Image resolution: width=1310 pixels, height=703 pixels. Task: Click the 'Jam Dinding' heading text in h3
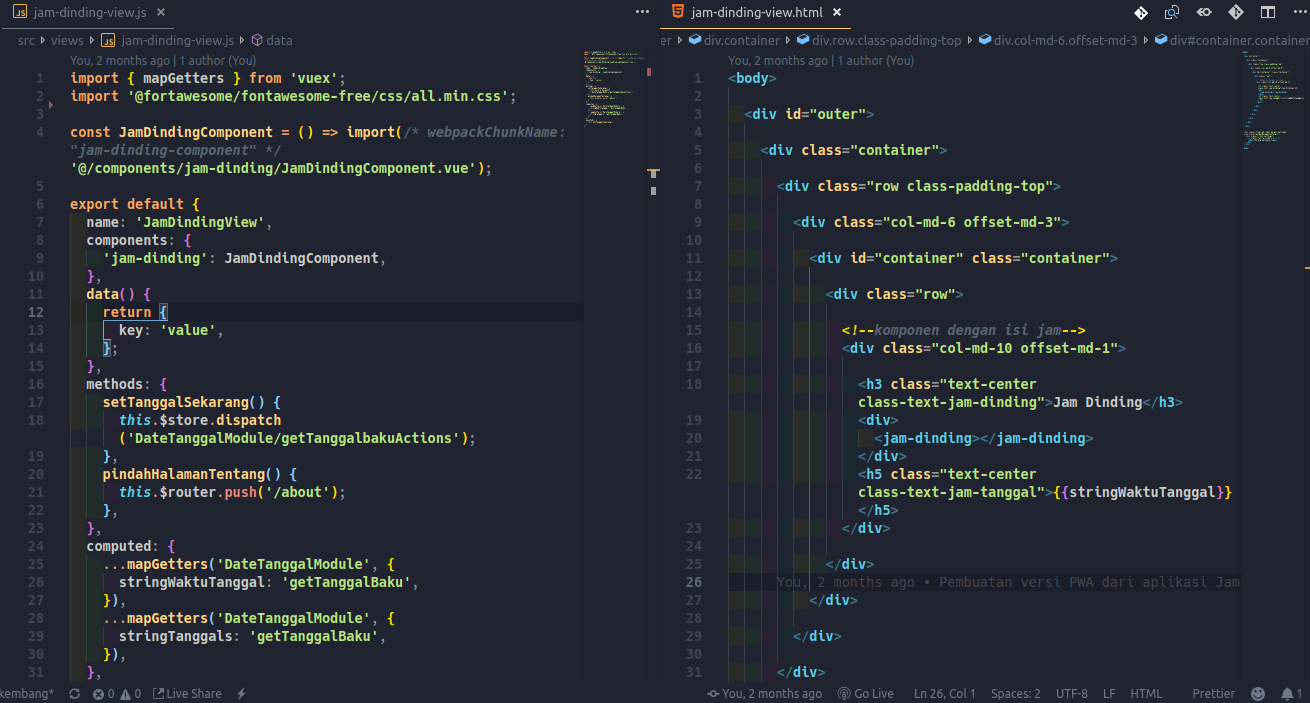click(x=1098, y=402)
